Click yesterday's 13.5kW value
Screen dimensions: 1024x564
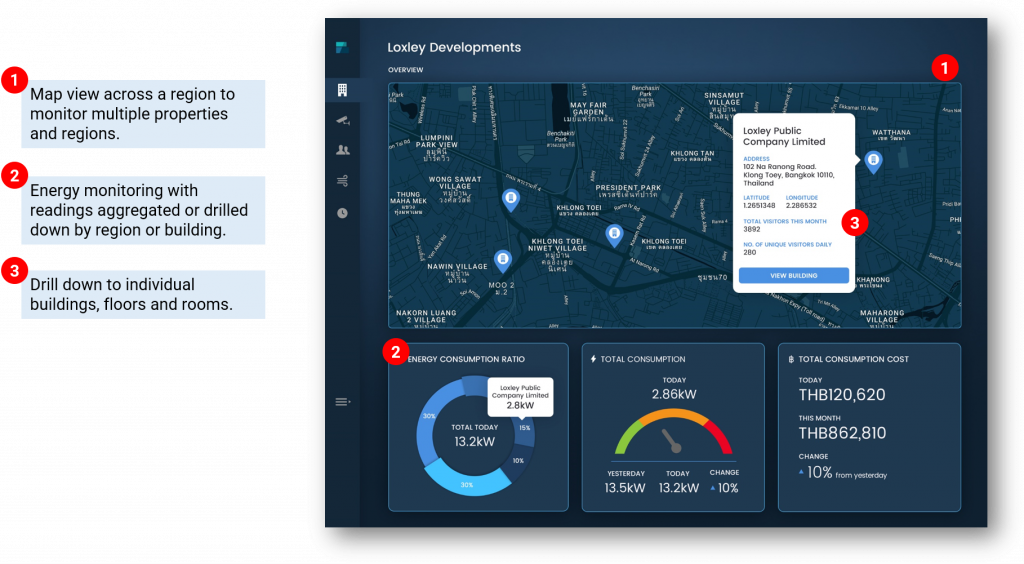coord(624,488)
